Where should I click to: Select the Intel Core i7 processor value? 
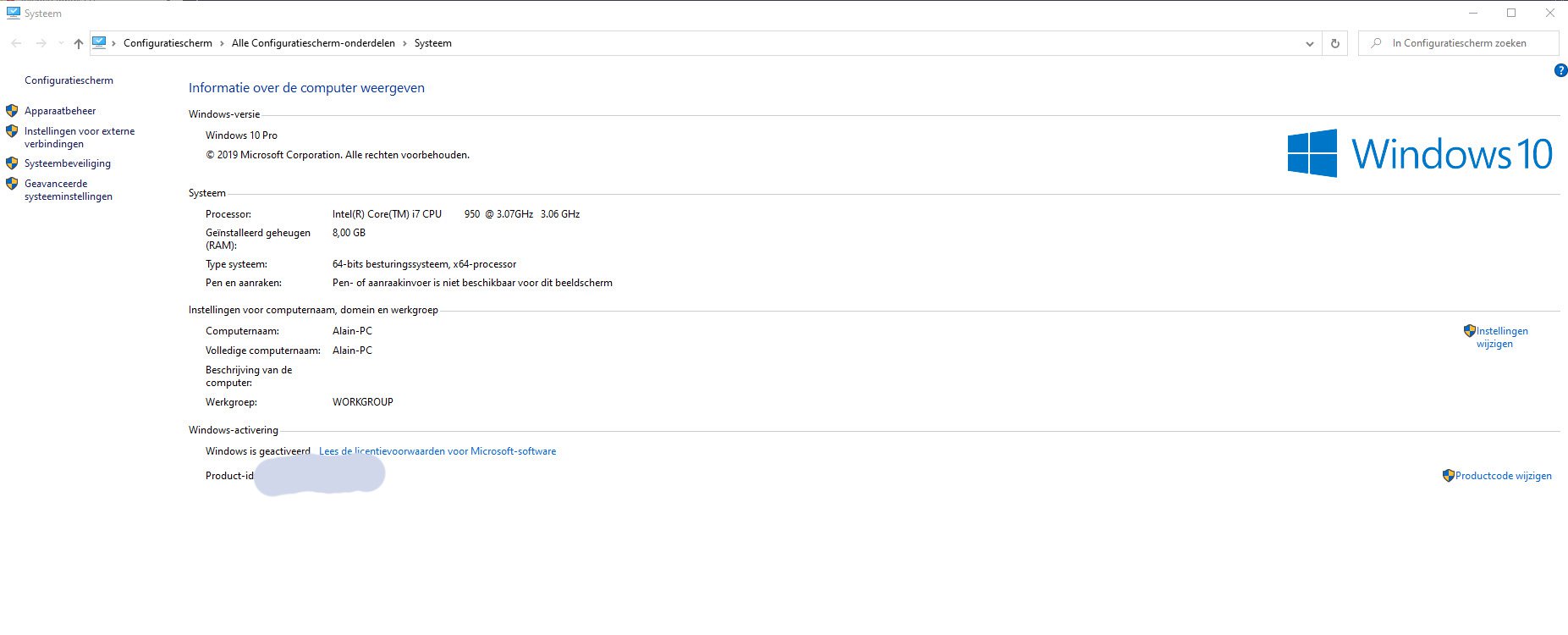456,214
